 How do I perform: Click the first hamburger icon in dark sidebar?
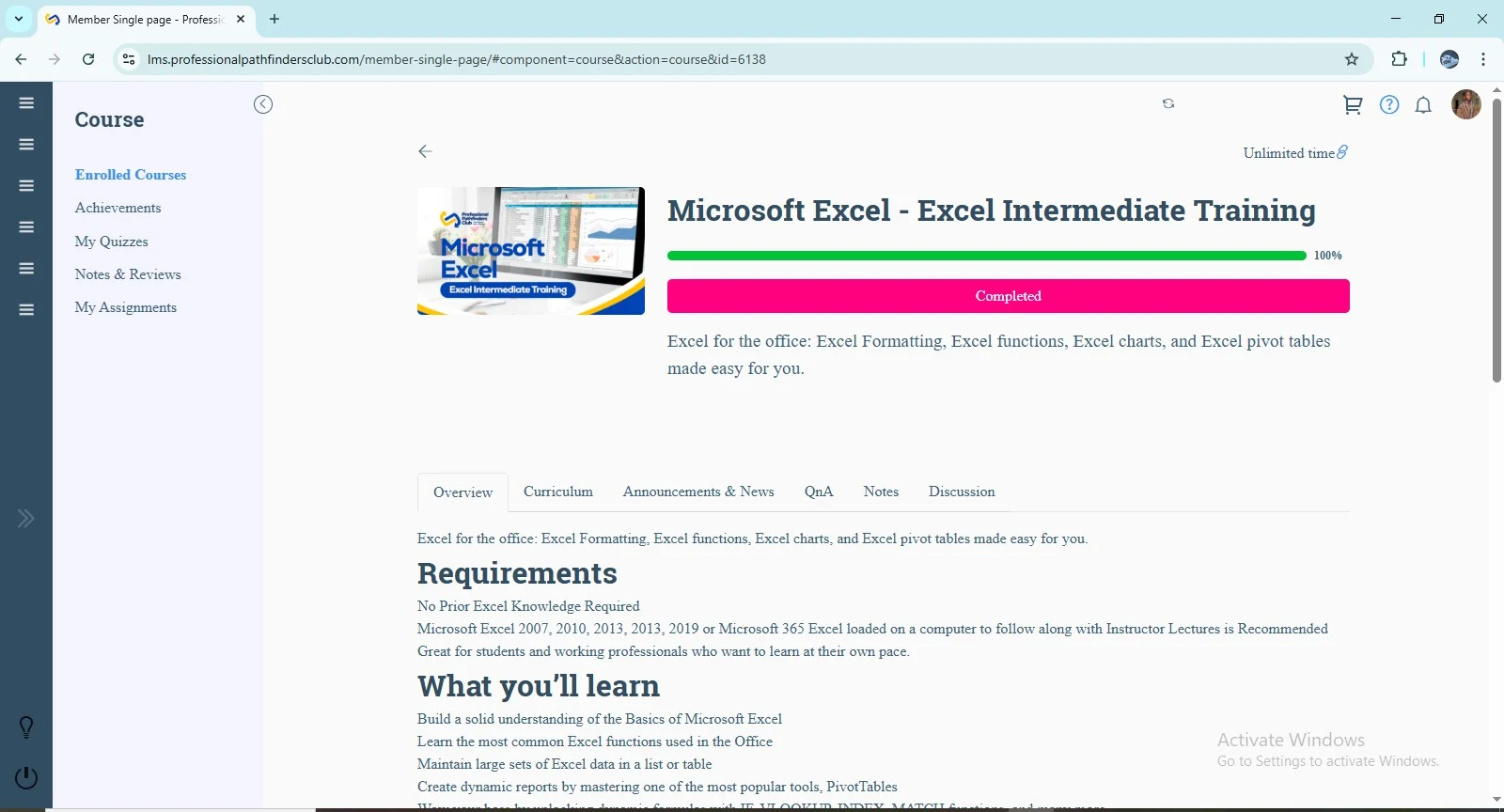[26, 102]
